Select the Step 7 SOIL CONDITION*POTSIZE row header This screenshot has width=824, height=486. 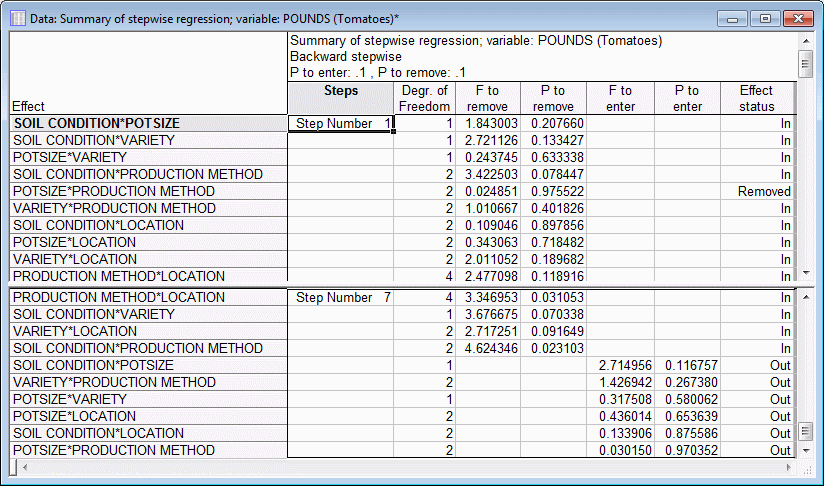pos(148,365)
